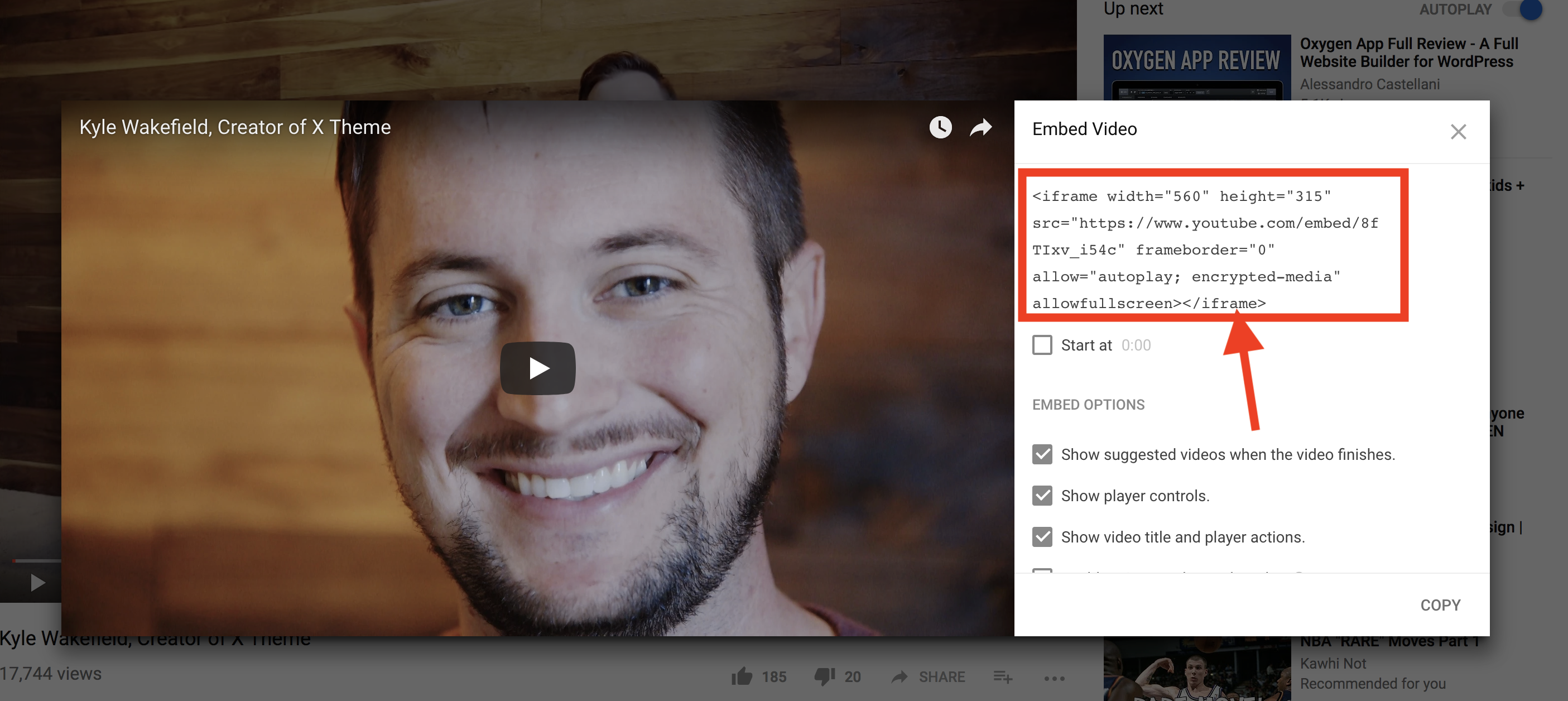Click the share arrow in the player header
This screenshot has width=1568, height=701.
click(980, 127)
